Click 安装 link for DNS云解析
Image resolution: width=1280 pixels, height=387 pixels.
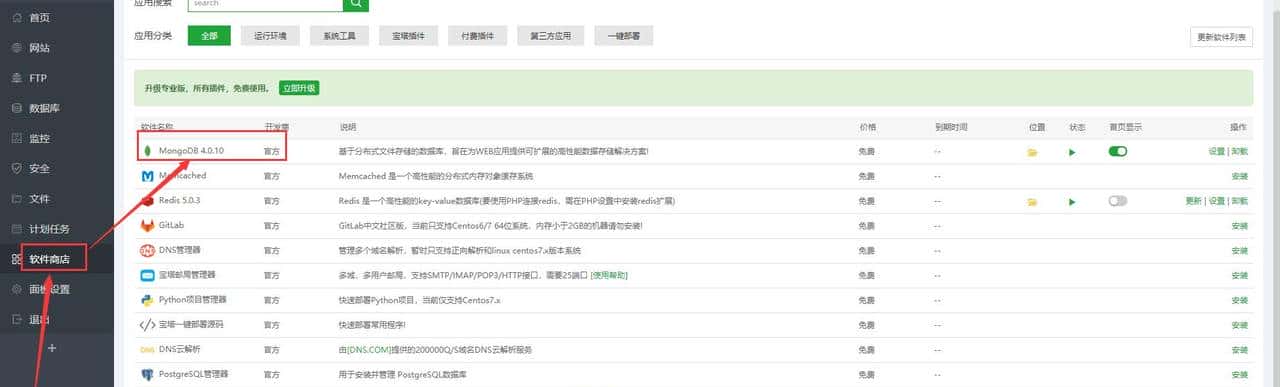1240,350
